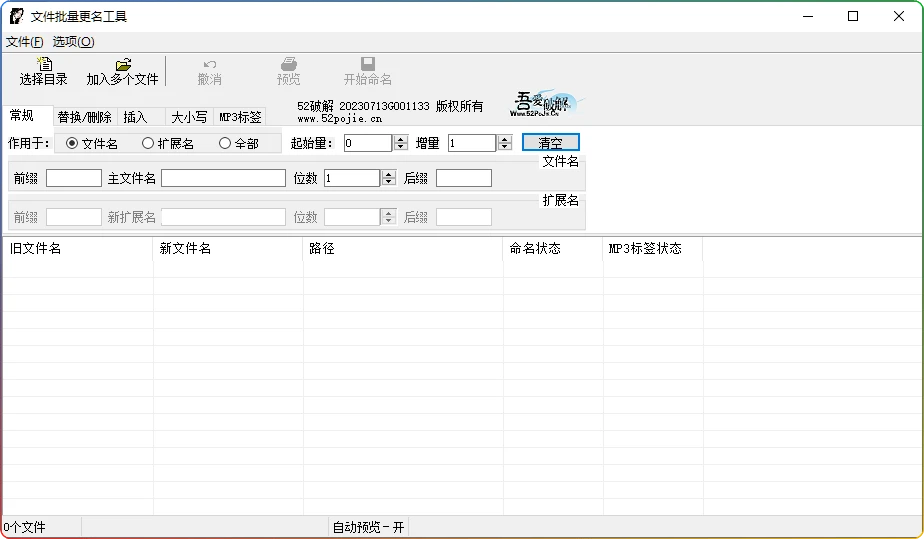Decrease the 增量 value with the down arrow
924x539 pixels.
click(x=504, y=147)
